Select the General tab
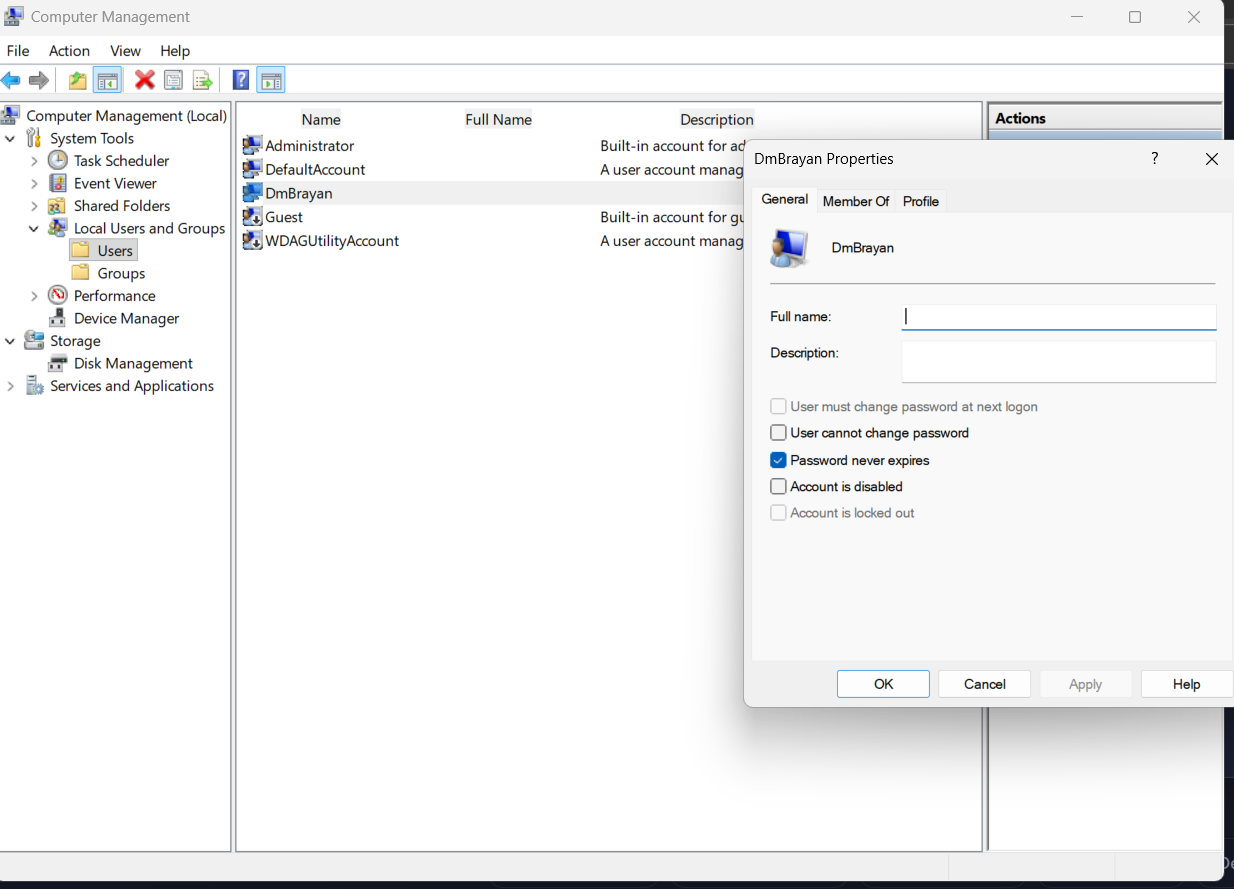The image size is (1234, 889). (785, 199)
